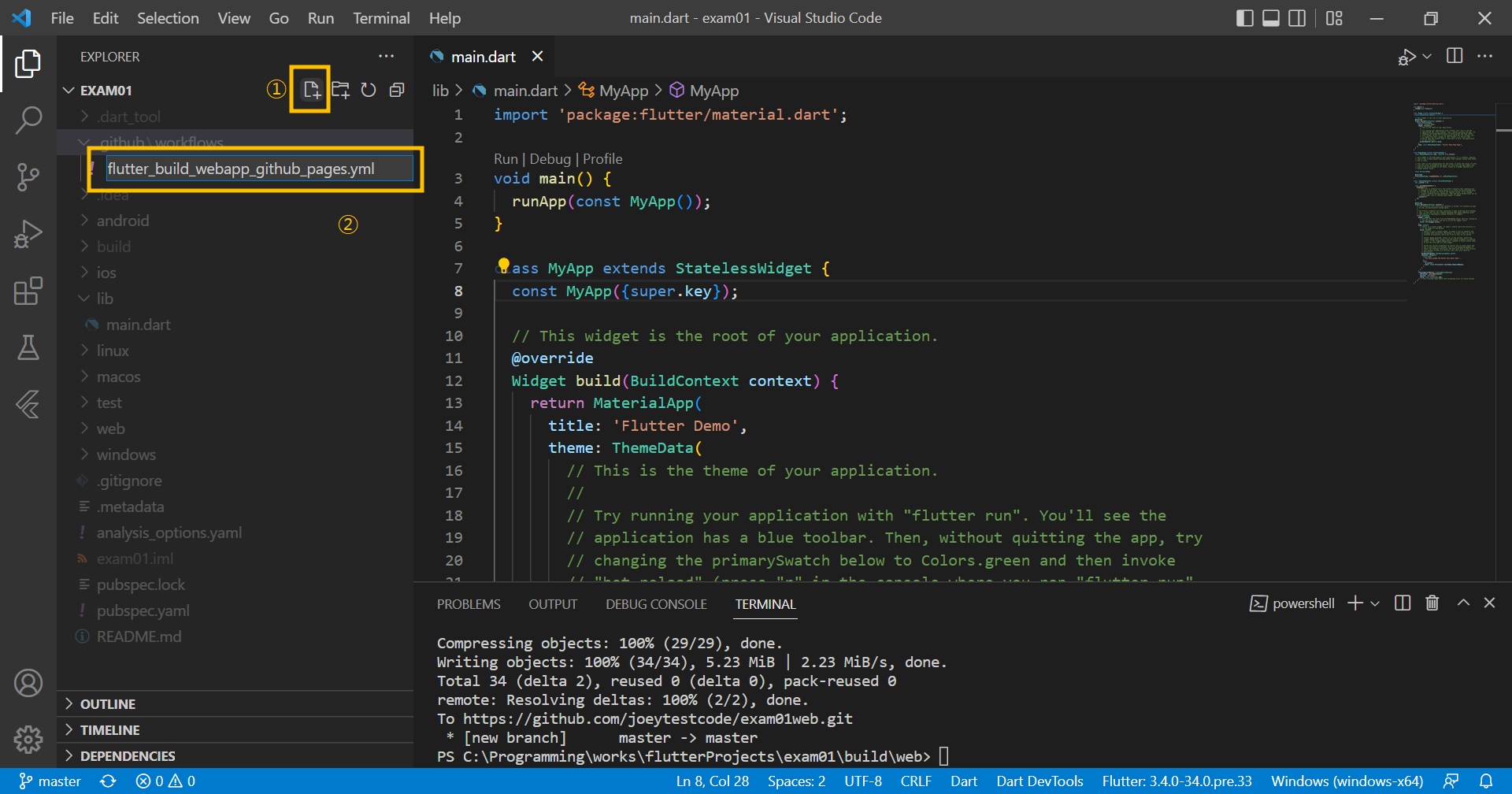Image resolution: width=1512 pixels, height=794 pixels.
Task: Open the File menu
Action: tap(62, 18)
